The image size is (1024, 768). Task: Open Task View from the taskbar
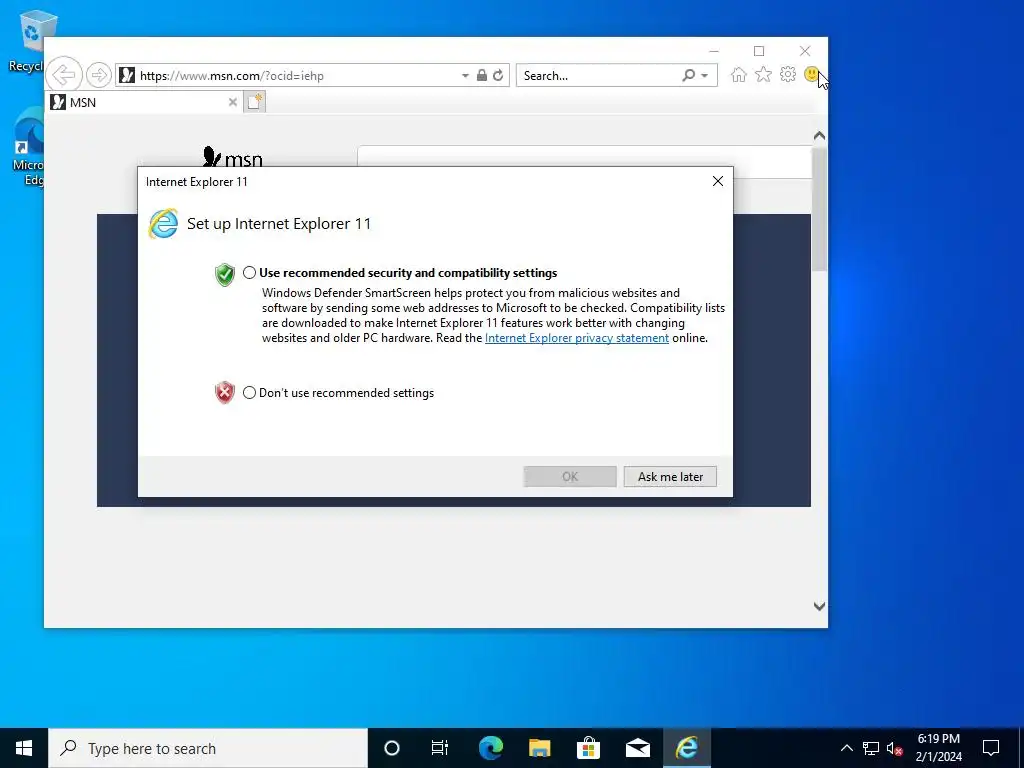[x=440, y=748]
